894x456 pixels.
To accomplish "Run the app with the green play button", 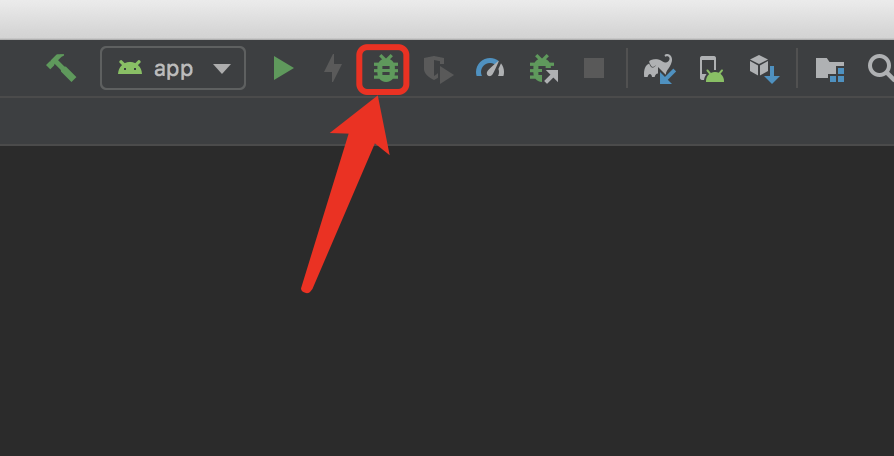I will click(x=283, y=68).
